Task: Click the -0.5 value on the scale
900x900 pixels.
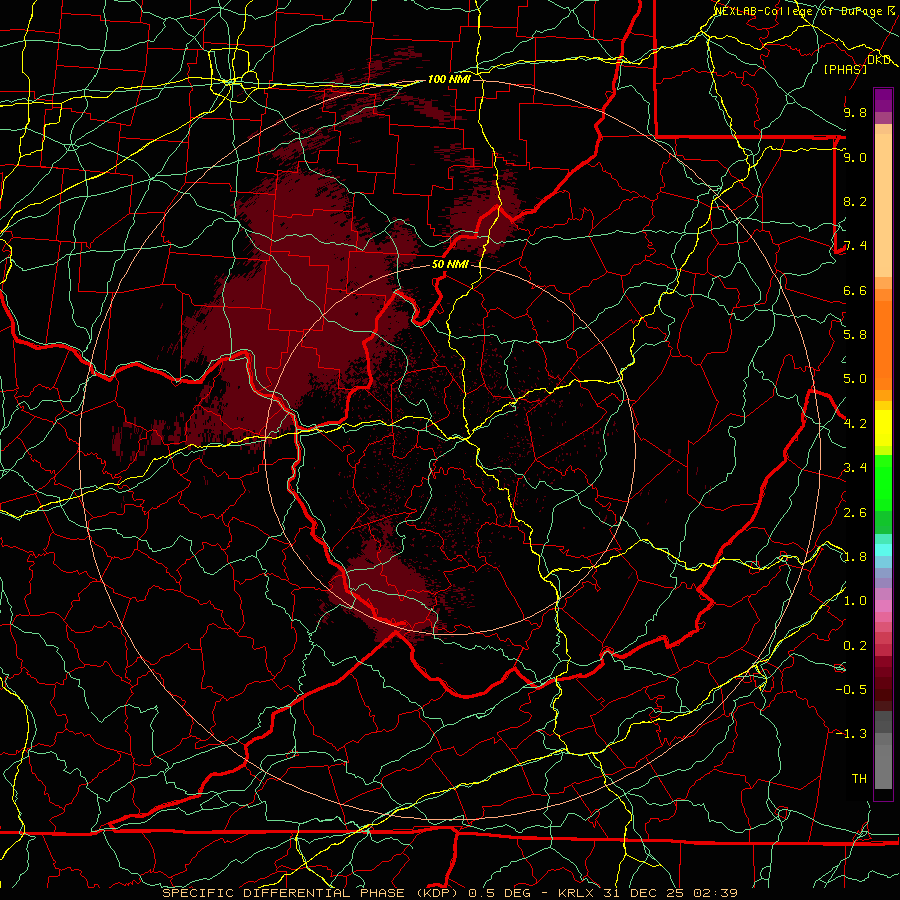Action: [851, 690]
